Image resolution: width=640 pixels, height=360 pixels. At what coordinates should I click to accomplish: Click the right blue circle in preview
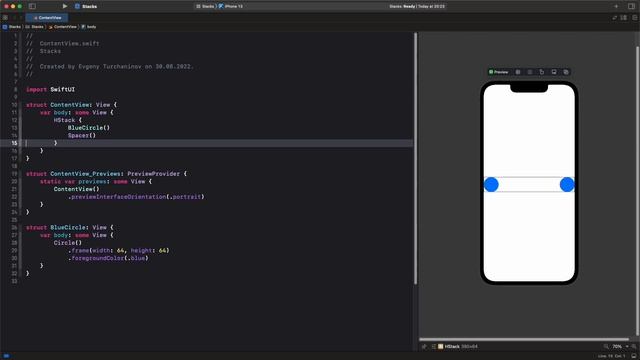[x=567, y=184]
